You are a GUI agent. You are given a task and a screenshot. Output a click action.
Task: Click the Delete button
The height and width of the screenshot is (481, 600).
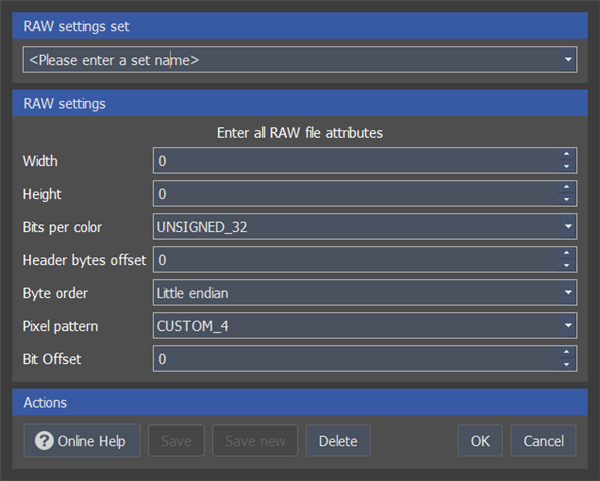click(338, 441)
